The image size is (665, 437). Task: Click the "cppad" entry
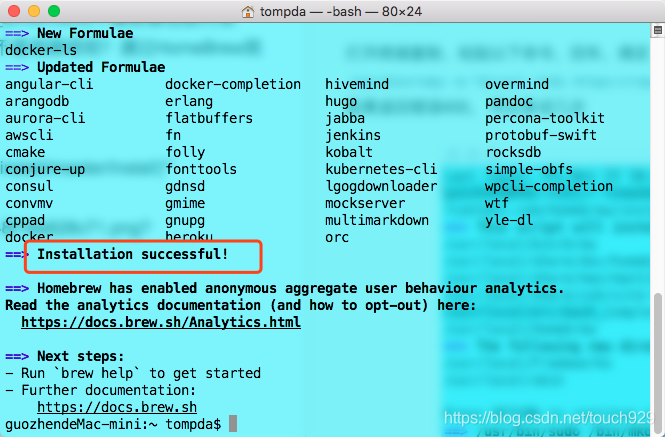click(25, 220)
